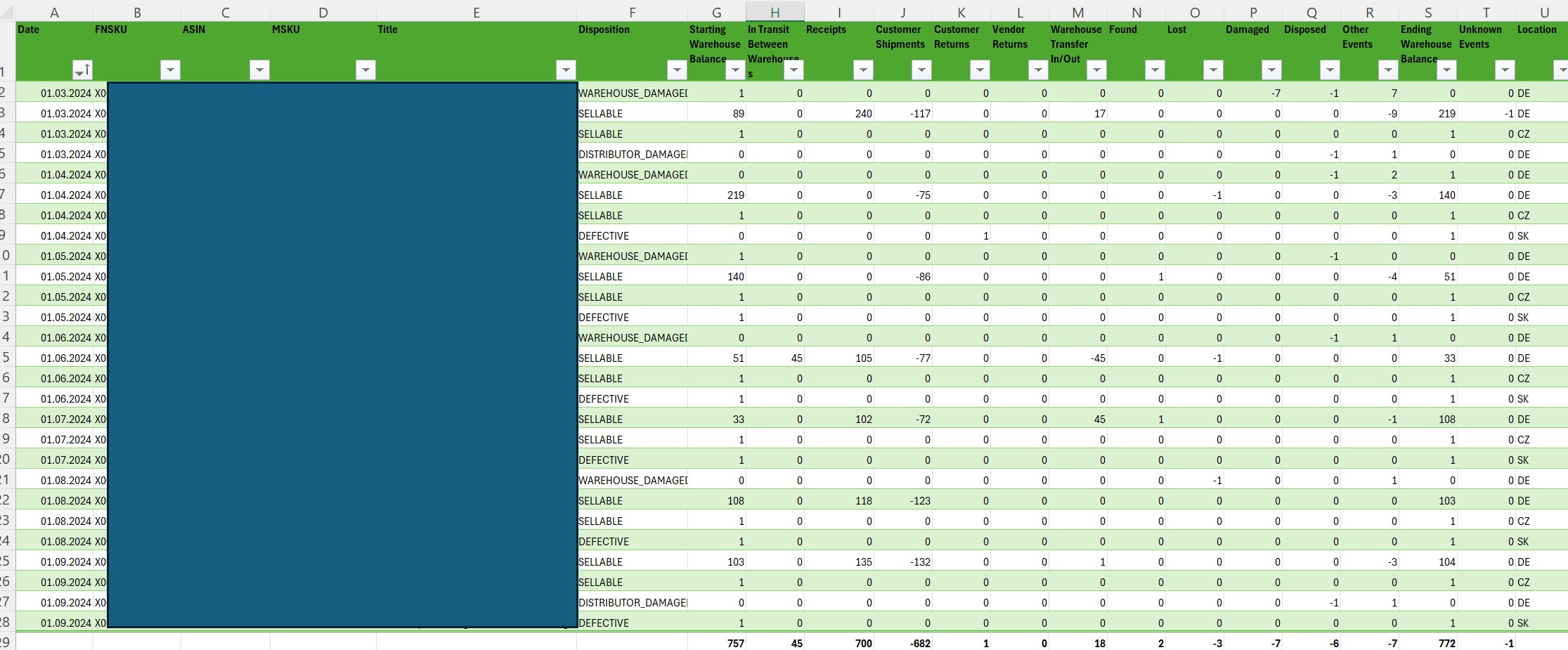Open the Ending Warehouse Balance filter dropdown

click(1446, 70)
